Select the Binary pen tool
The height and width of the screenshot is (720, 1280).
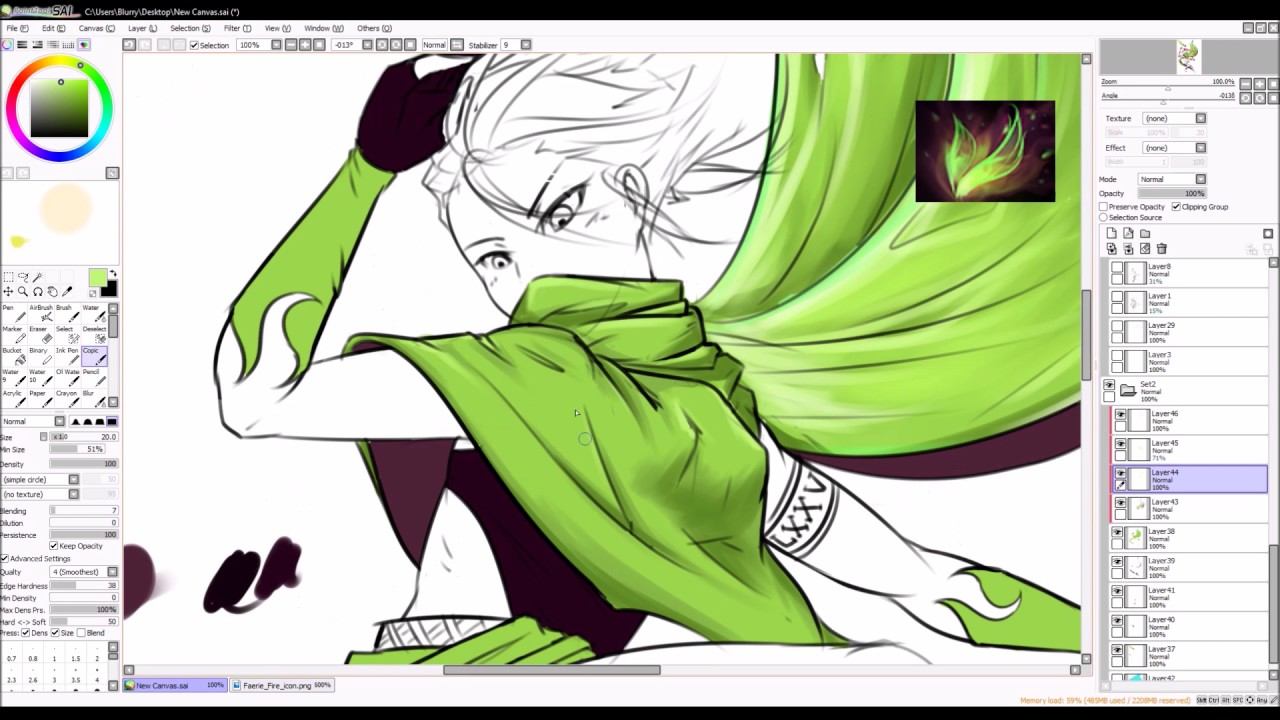[x=41, y=357]
